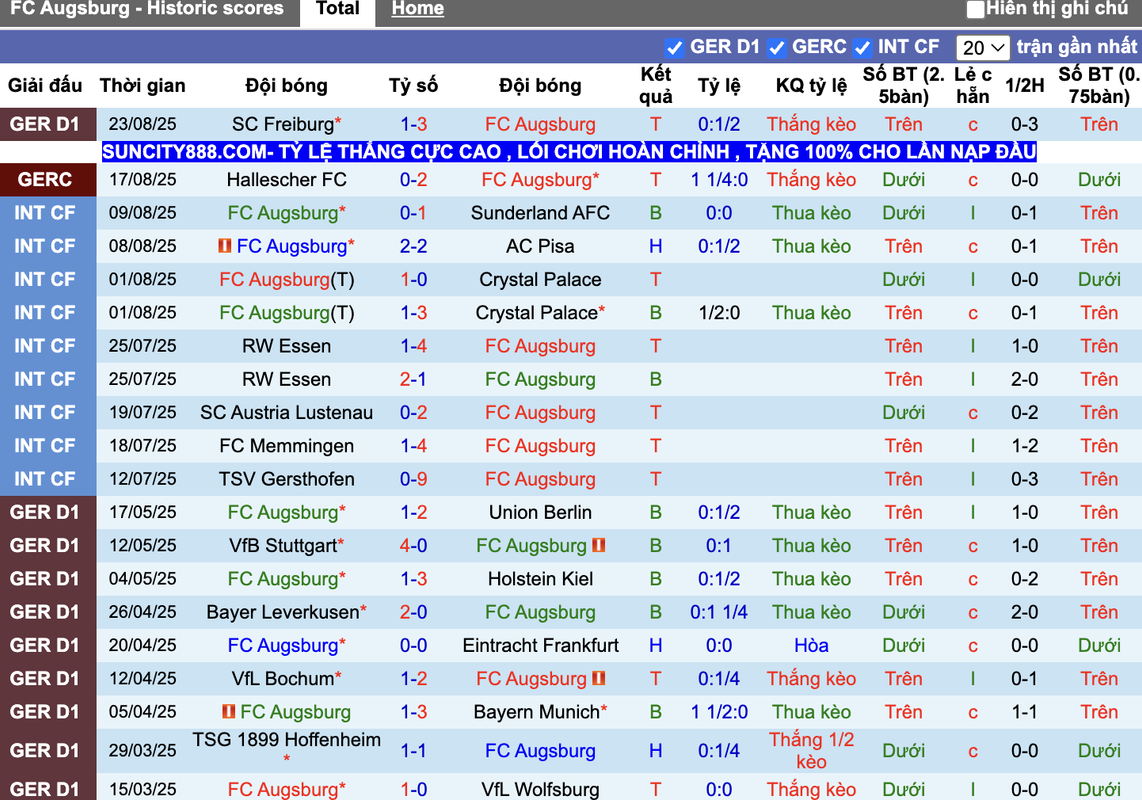Click the red card icon beside FC Augsburg vs AC Pisa

pos(225,246)
